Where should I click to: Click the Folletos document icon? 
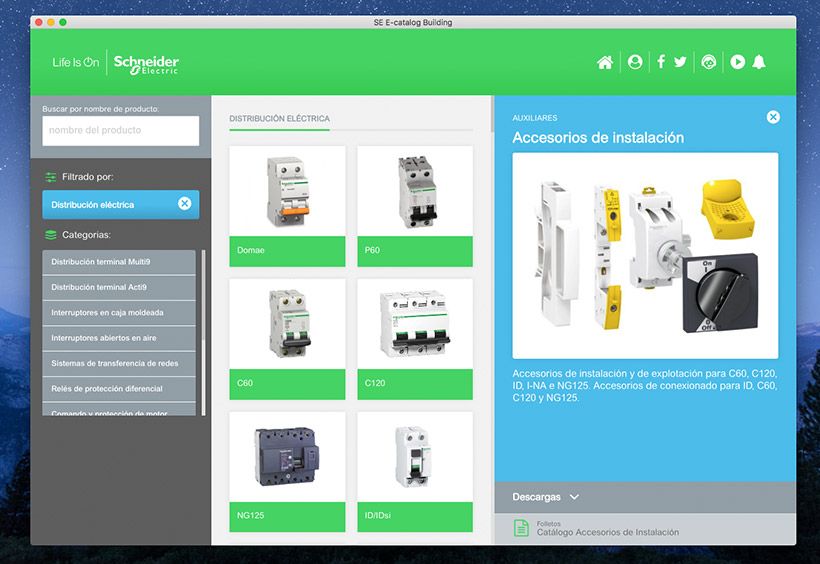(x=521, y=527)
